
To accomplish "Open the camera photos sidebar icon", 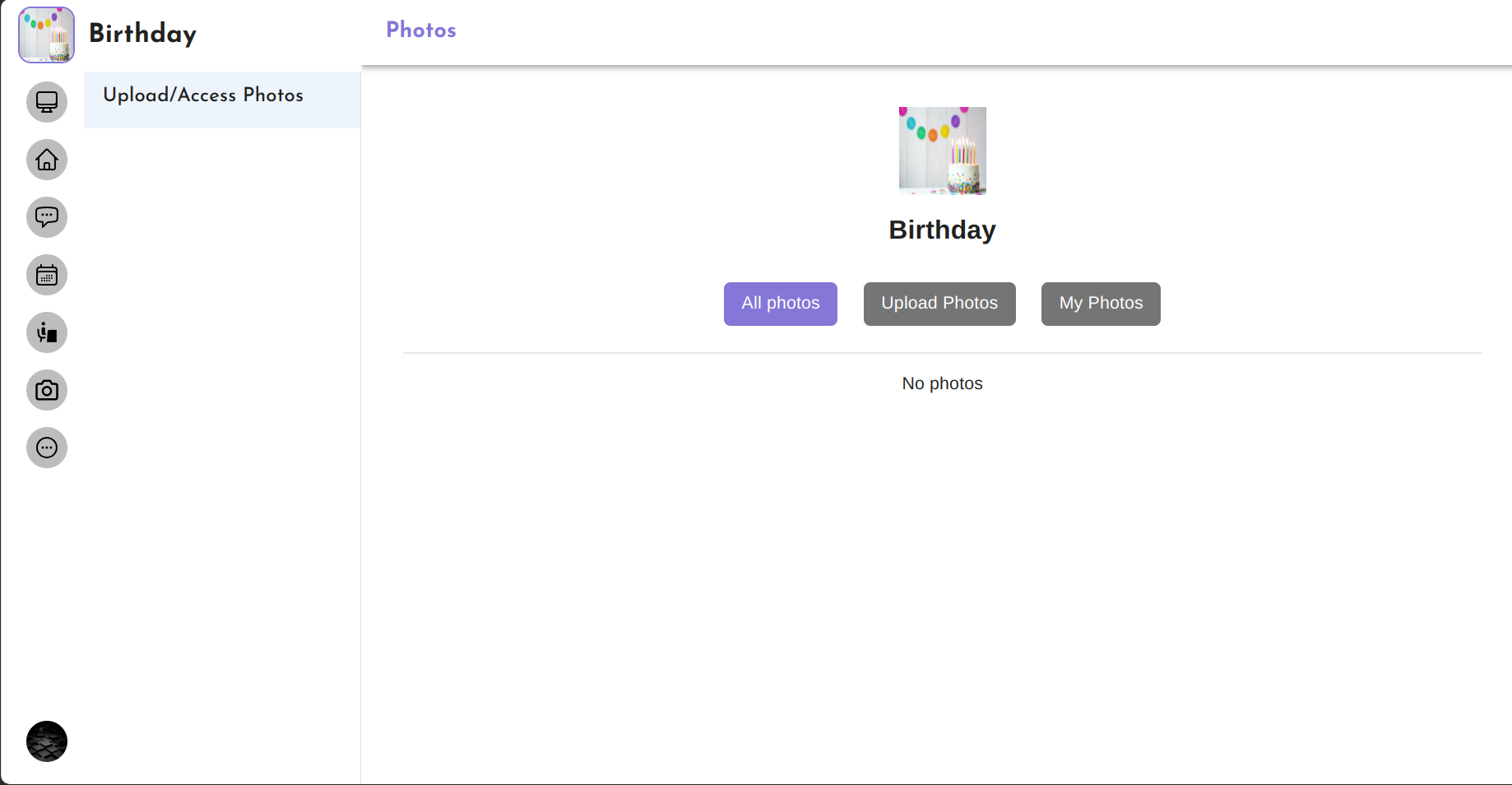I will pyautogui.click(x=47, y=390).
